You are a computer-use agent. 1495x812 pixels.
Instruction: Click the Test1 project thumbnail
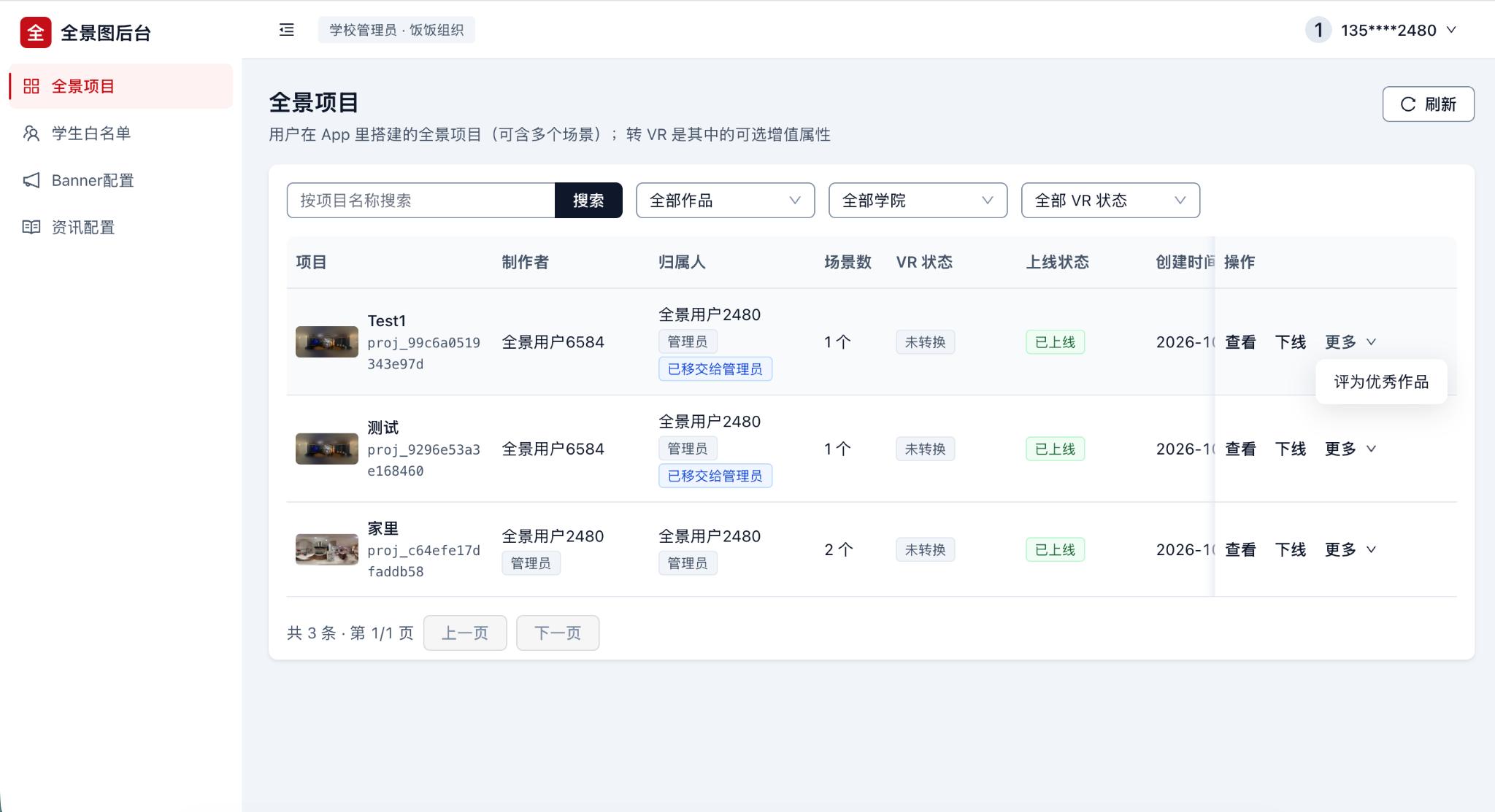[x=327, y=342]
